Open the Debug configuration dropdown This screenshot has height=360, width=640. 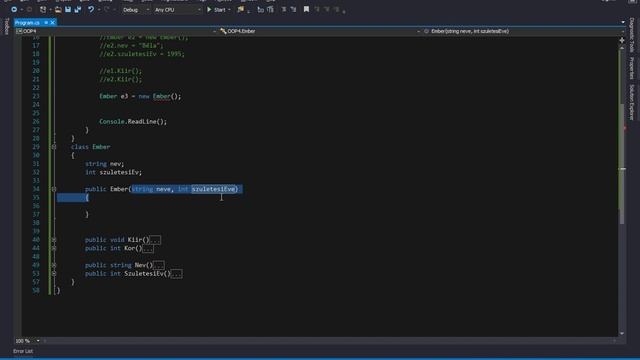pos(136,10)
